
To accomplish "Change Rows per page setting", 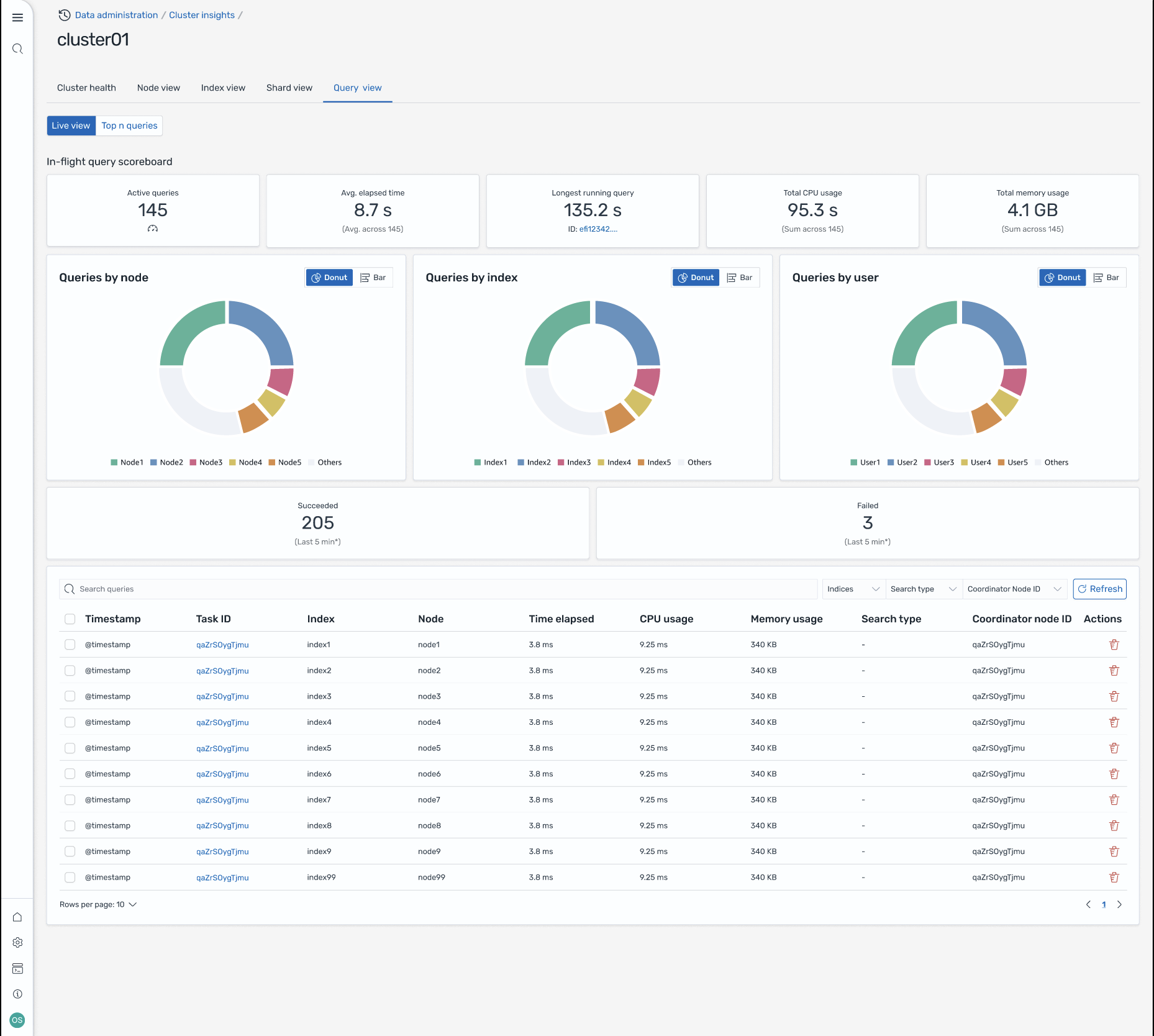I will pos(98,904).
